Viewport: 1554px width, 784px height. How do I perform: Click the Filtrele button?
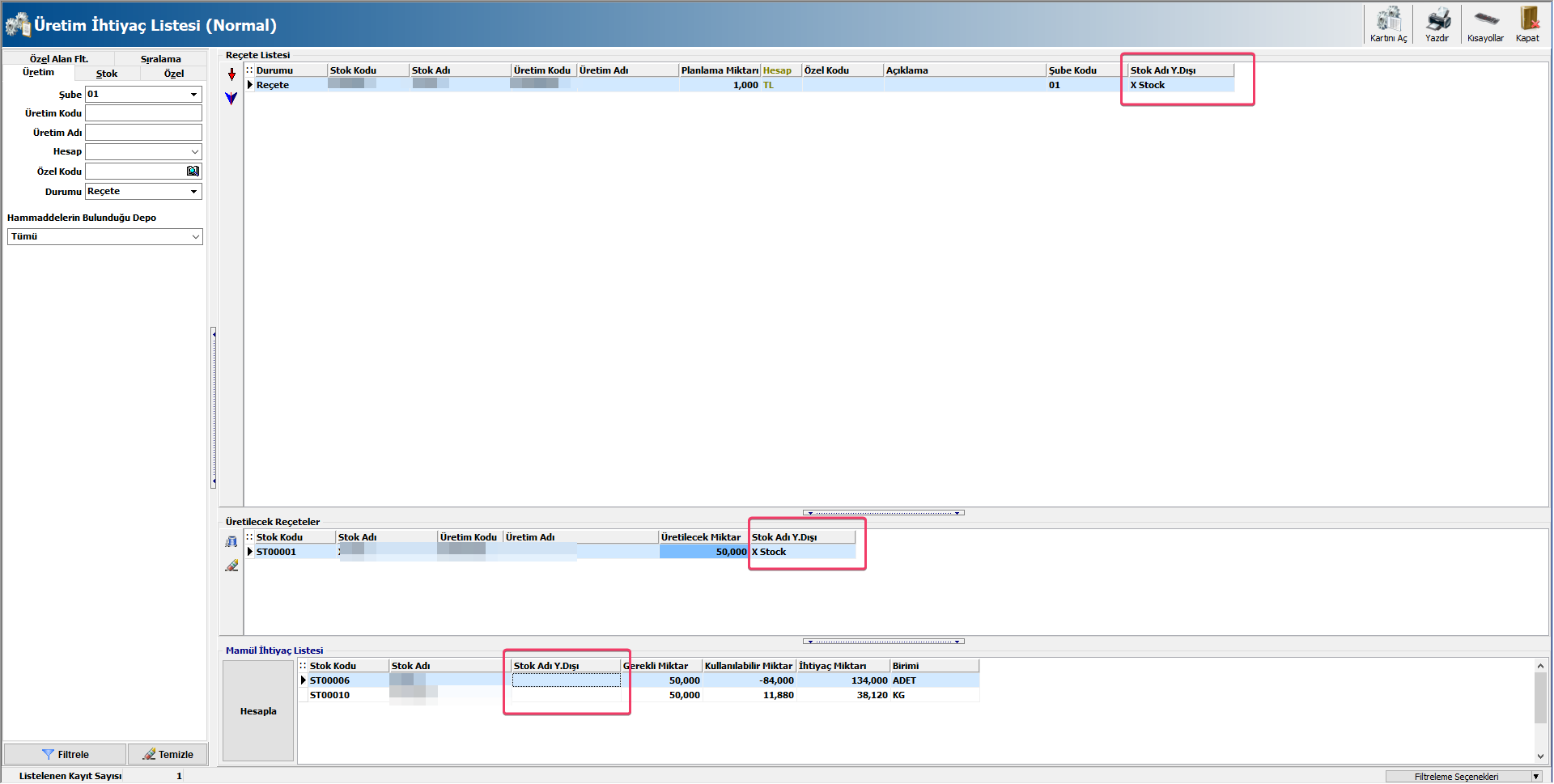pyautogui.click(x=66, y=754)
